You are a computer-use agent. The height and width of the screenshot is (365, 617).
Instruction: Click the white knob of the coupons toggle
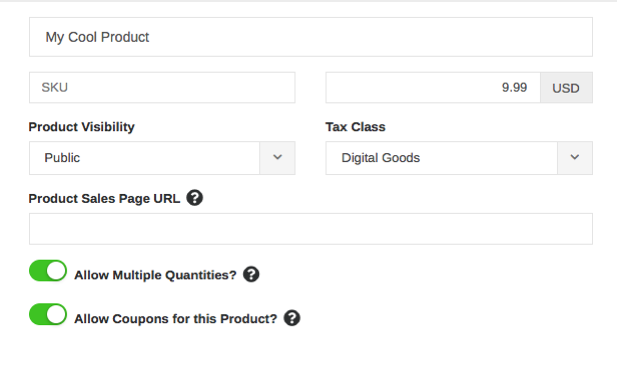(56, 314)
